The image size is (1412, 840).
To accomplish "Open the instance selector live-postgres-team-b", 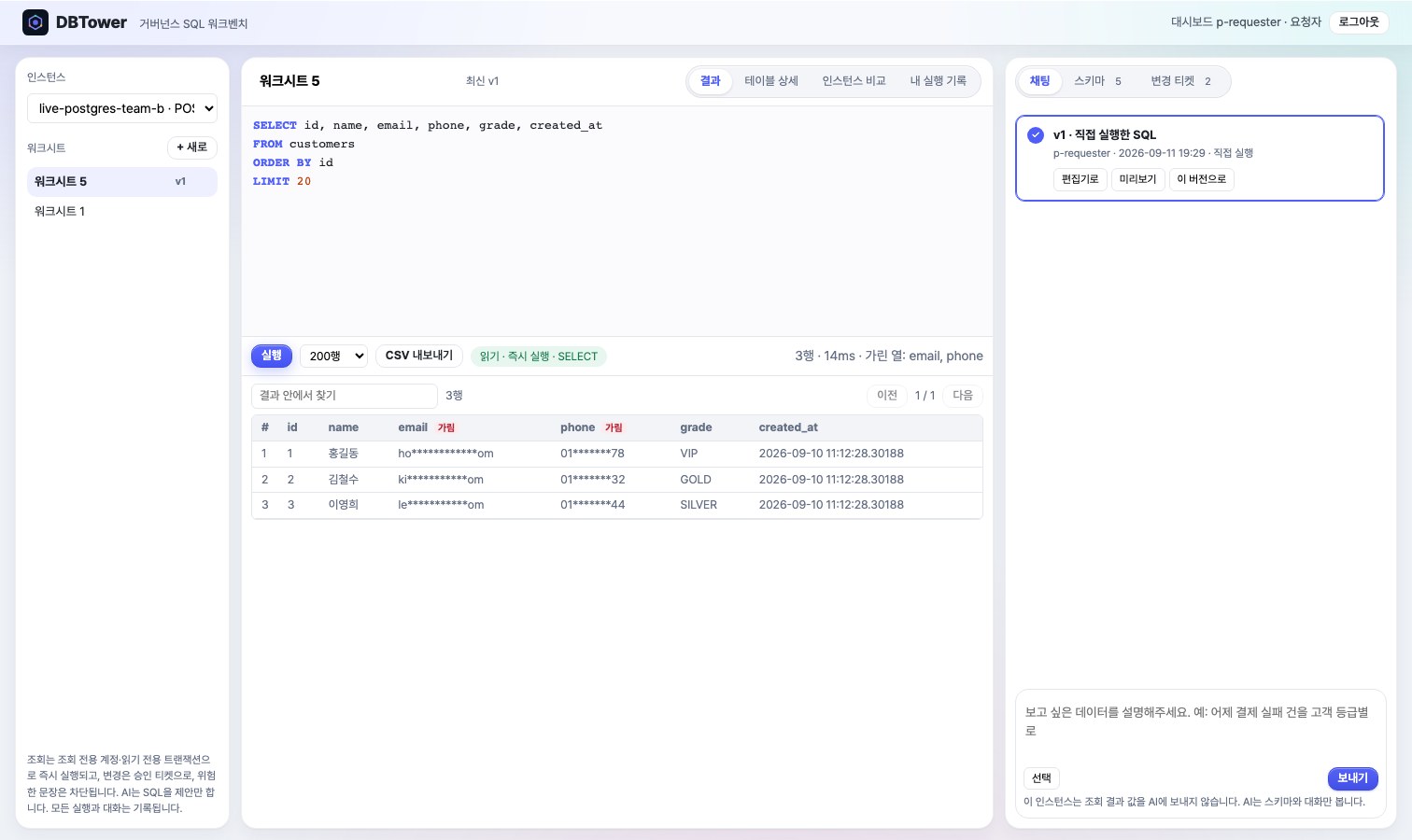I will (x=122, y=108).
